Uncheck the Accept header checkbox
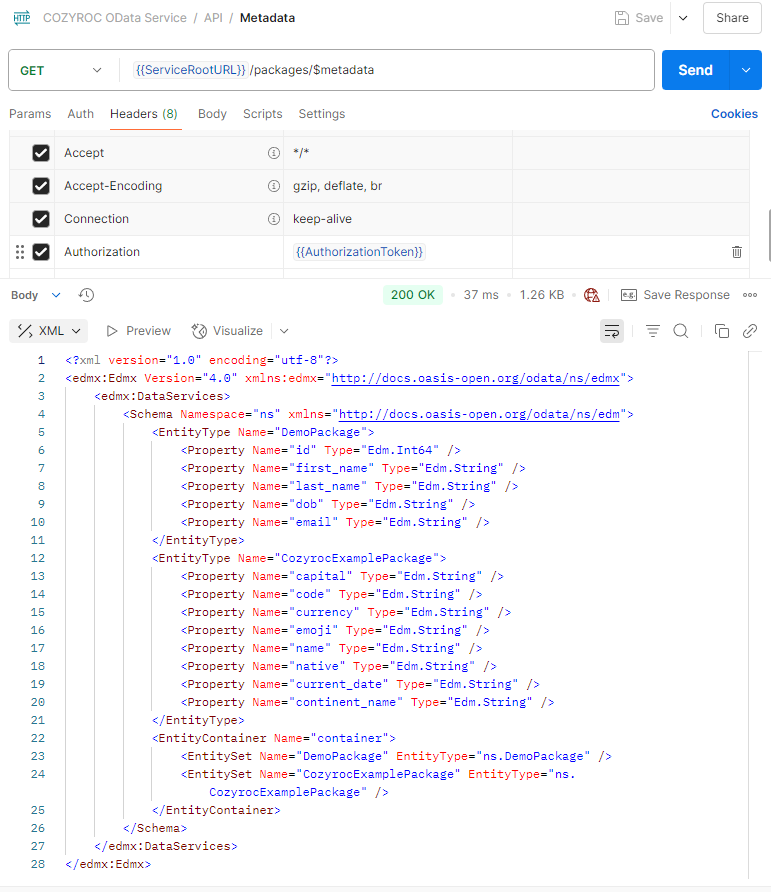Viewport: 771px width, 892px height. pyautogui.click(x=41, y=153)
